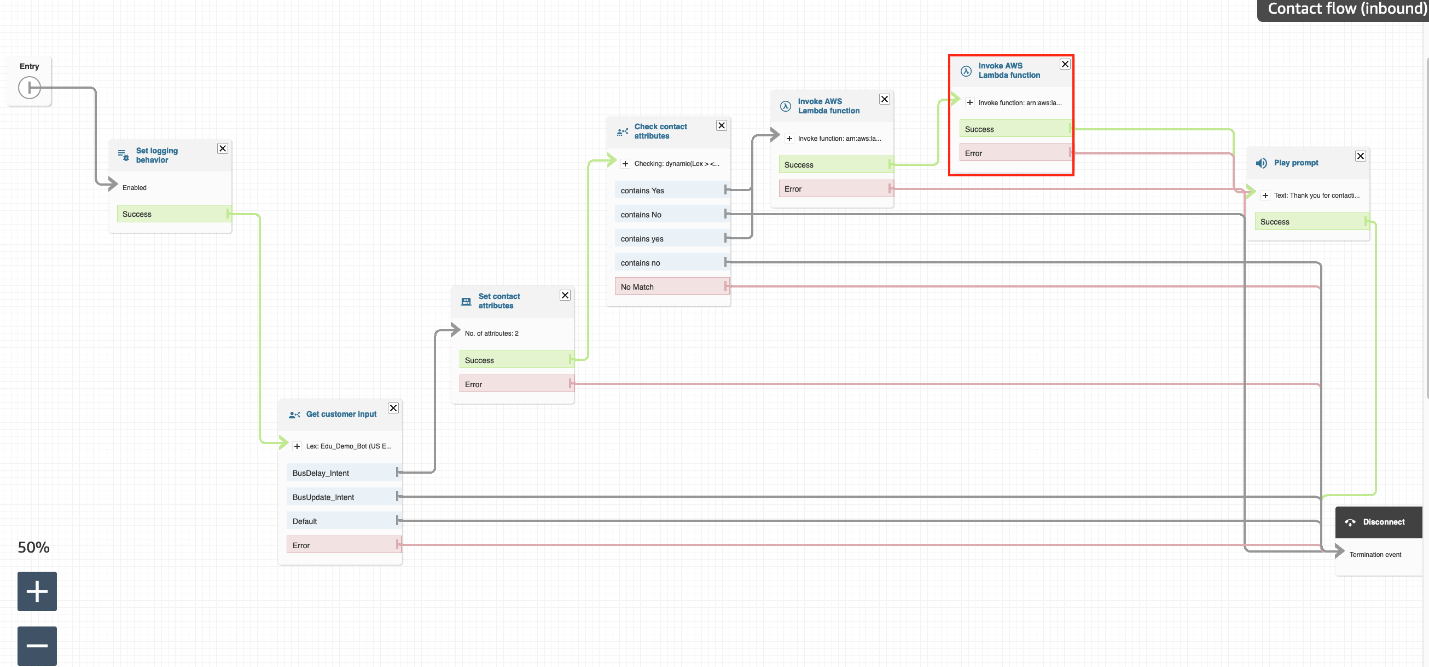Click the Entry label

(x=29, y=66)
